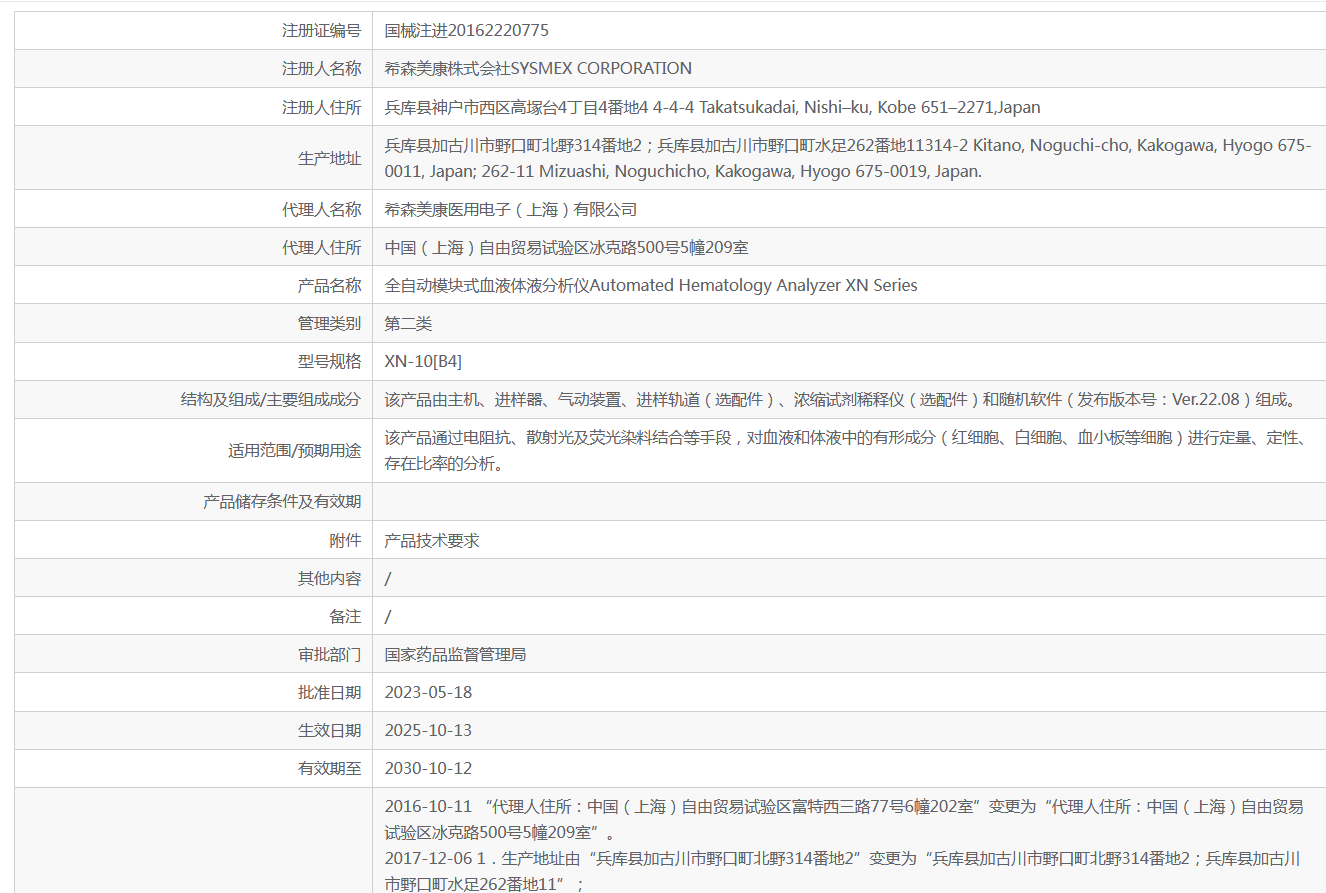Click the 管理类别 label
The image size is (1326, 893).
[329, 324]
